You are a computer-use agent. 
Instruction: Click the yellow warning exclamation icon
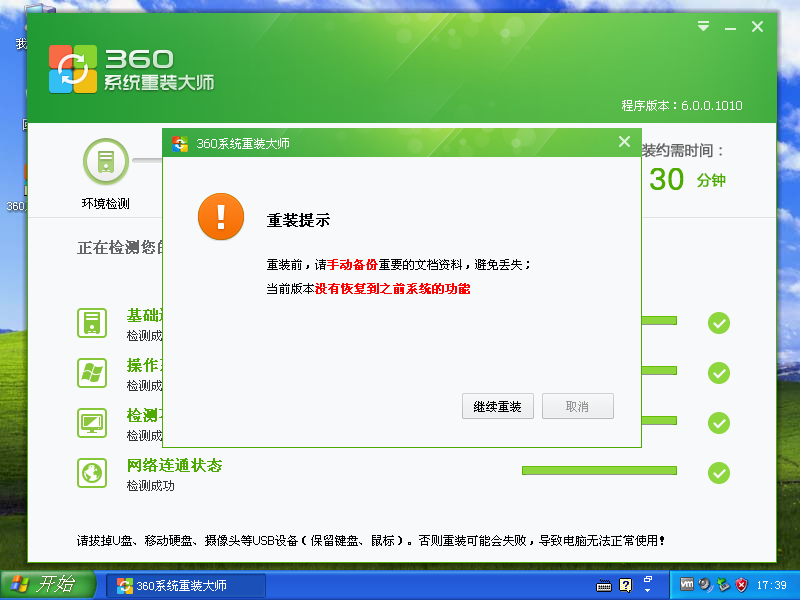(x=219, y=216)
